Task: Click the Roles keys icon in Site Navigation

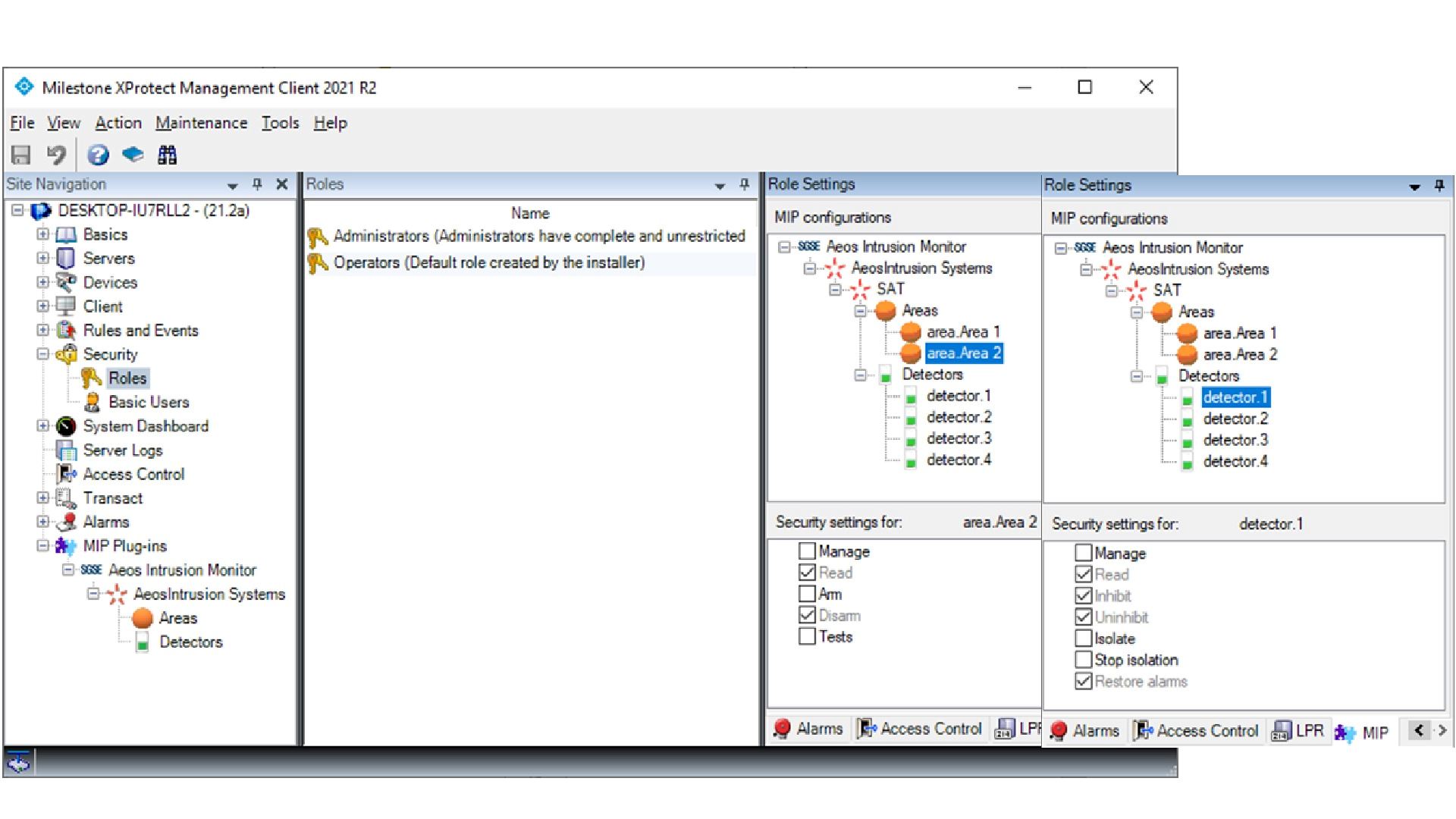Action: [x=92, y=378]
